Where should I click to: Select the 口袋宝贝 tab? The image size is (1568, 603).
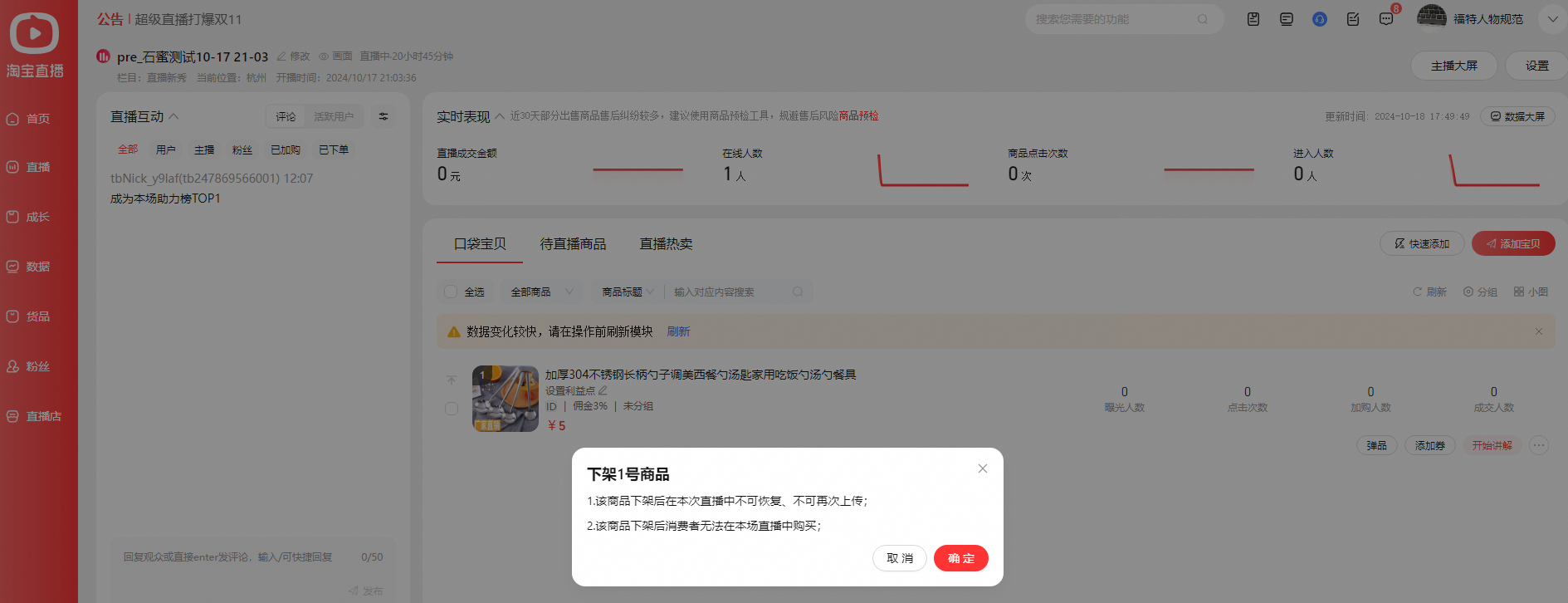(480, 243)
